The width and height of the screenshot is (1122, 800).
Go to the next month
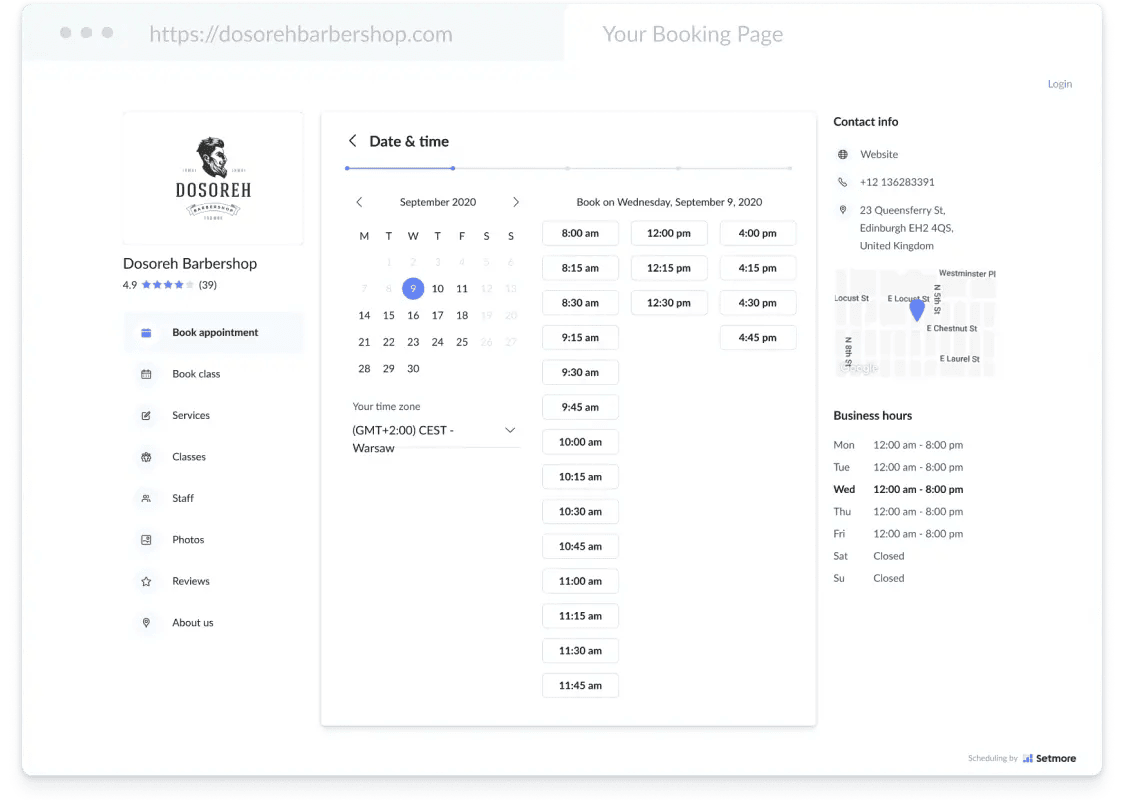coord(515,203)
